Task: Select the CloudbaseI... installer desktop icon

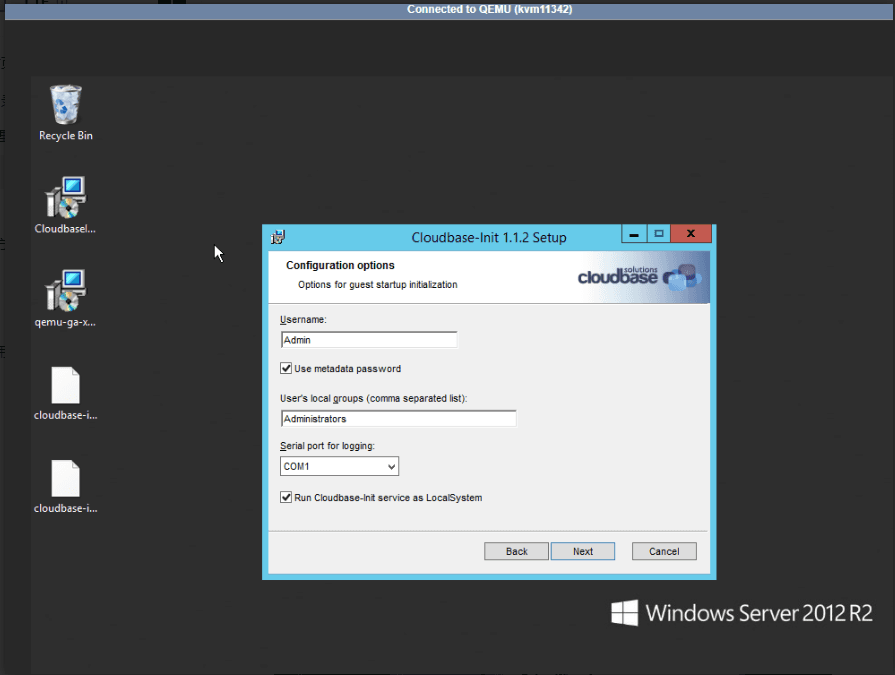Action: (x=65, y=205)
